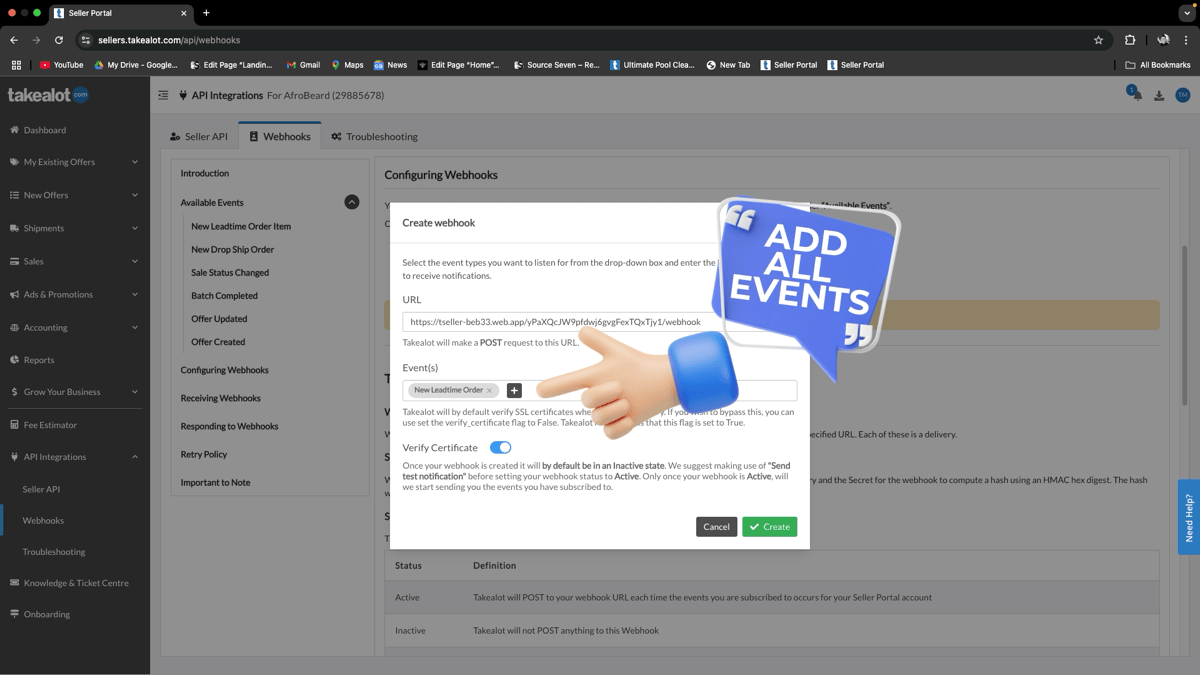Click browser back arrow
Image resolution: width=1200 pixels, height=675 pixels.
(x=14, y=40)
